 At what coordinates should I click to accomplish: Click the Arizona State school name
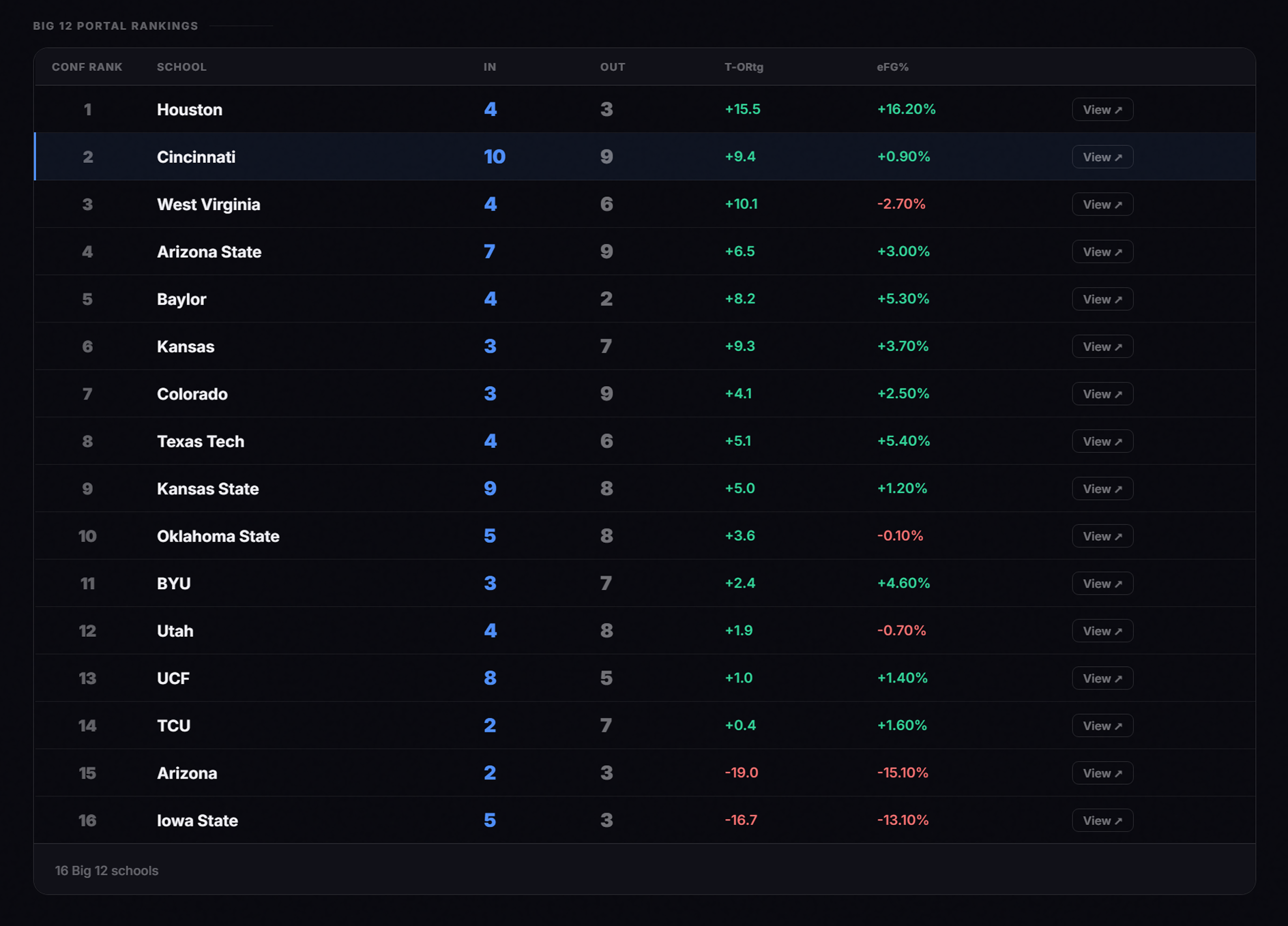[209, 252]
